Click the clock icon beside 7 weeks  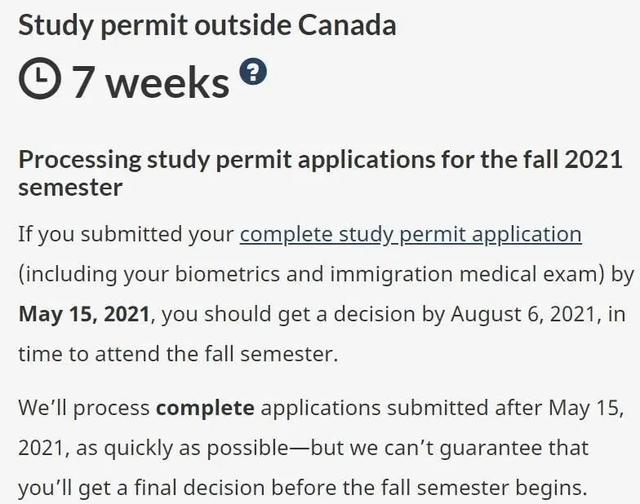tap(41, 80)
